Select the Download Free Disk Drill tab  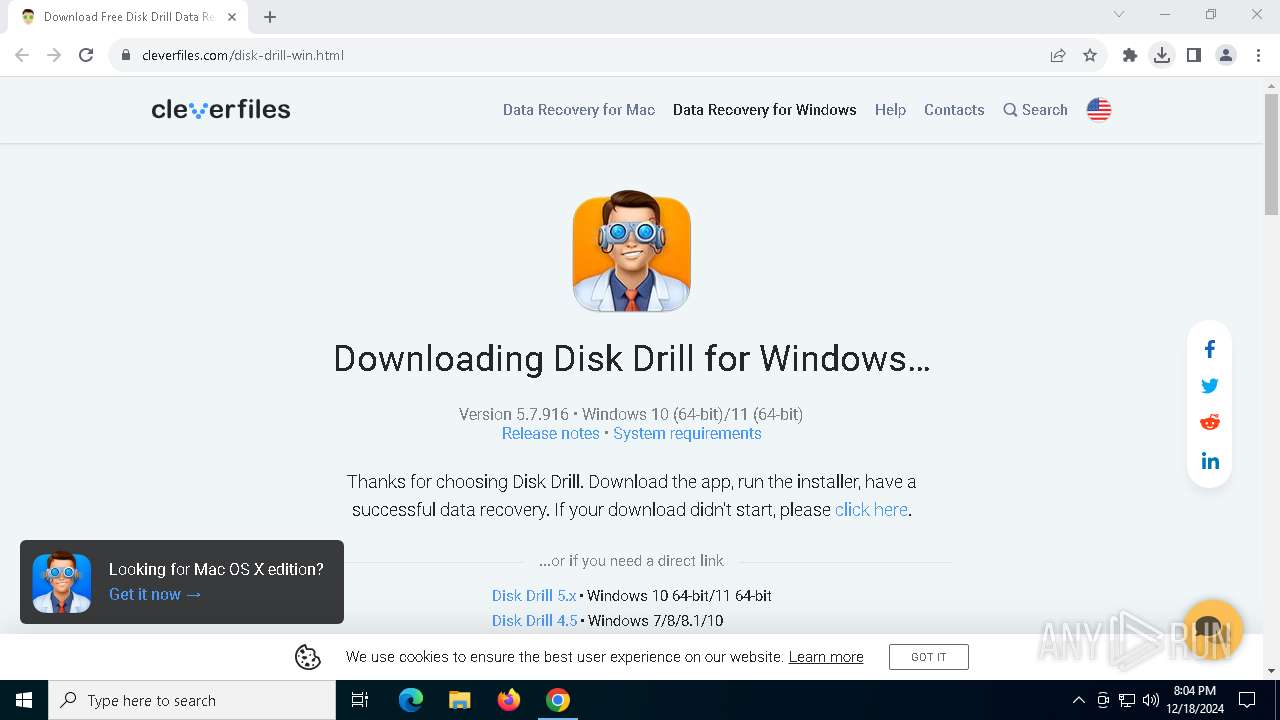[128, 17]
